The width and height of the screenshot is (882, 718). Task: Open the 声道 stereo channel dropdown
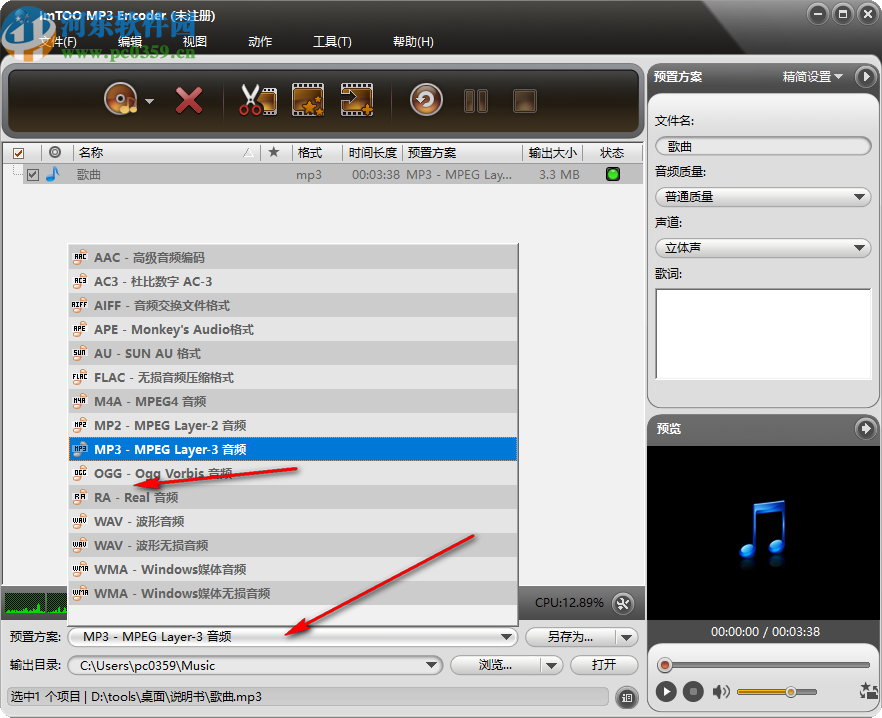(763, 247)
